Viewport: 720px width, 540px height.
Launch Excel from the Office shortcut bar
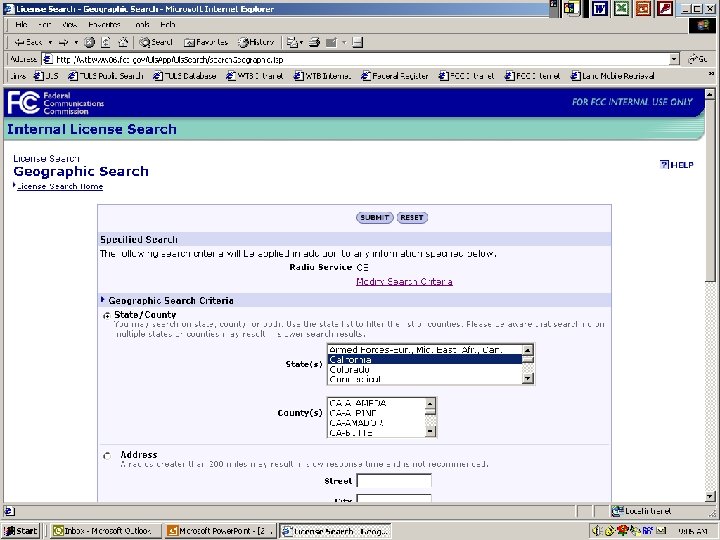click(621, 9)
